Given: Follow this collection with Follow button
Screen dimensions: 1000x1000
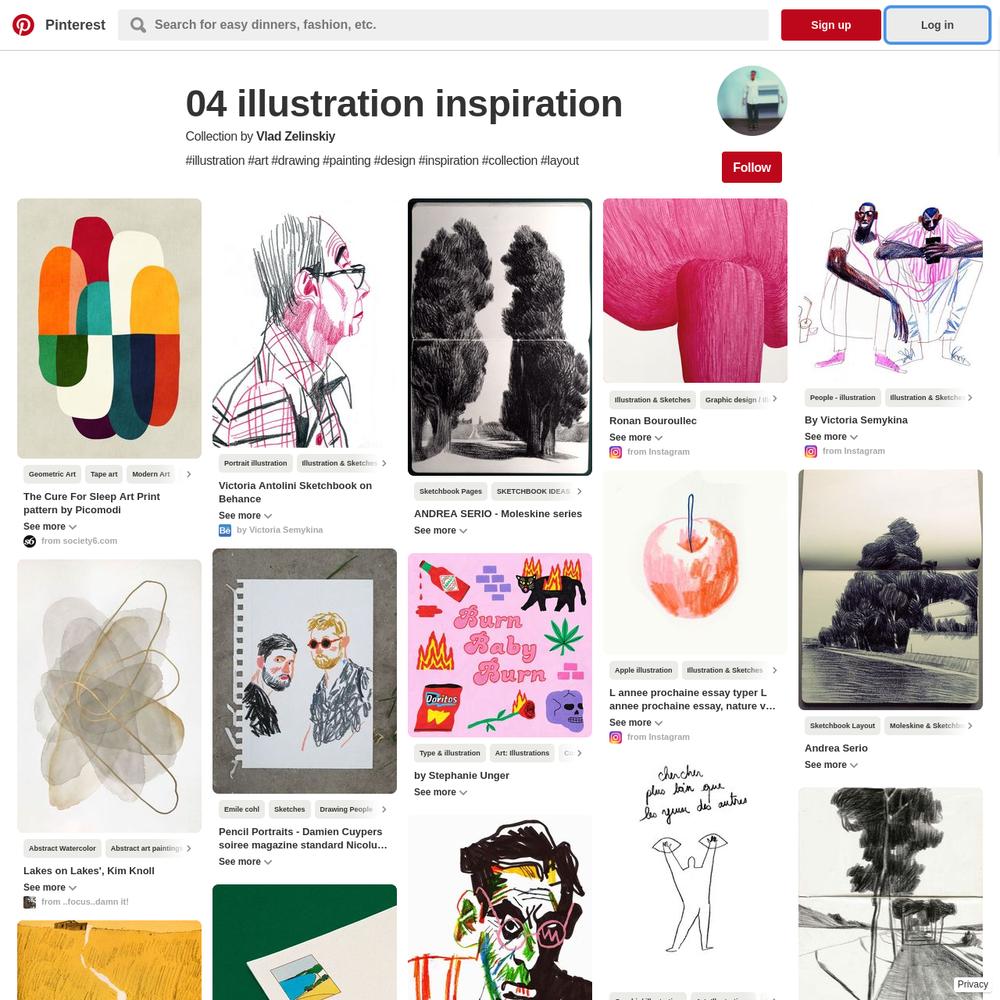Looking at the screenshot, I should 751,167.
